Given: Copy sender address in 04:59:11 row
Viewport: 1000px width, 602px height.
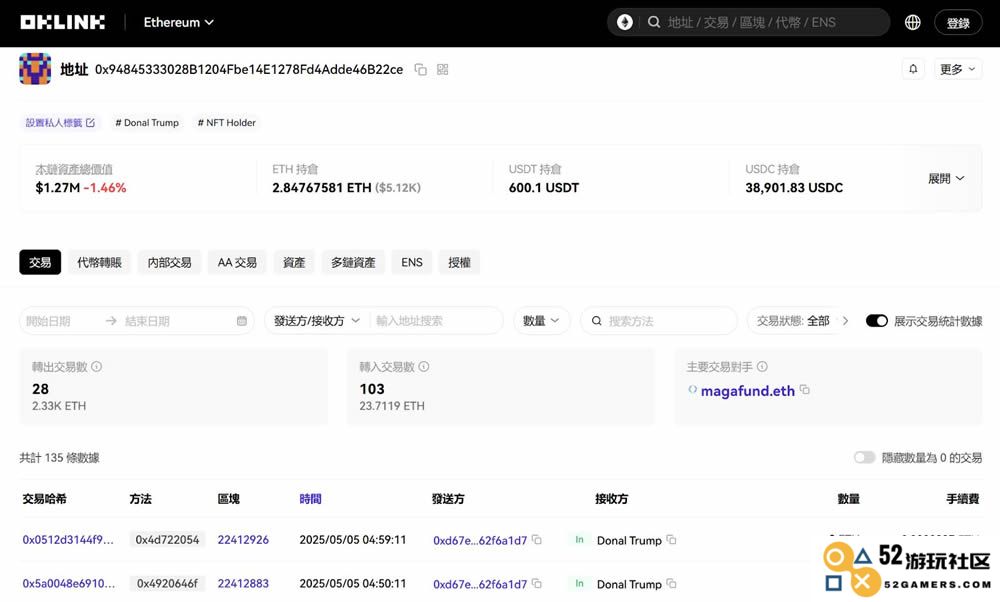Looking at the screenshot, I should point(537,540).
